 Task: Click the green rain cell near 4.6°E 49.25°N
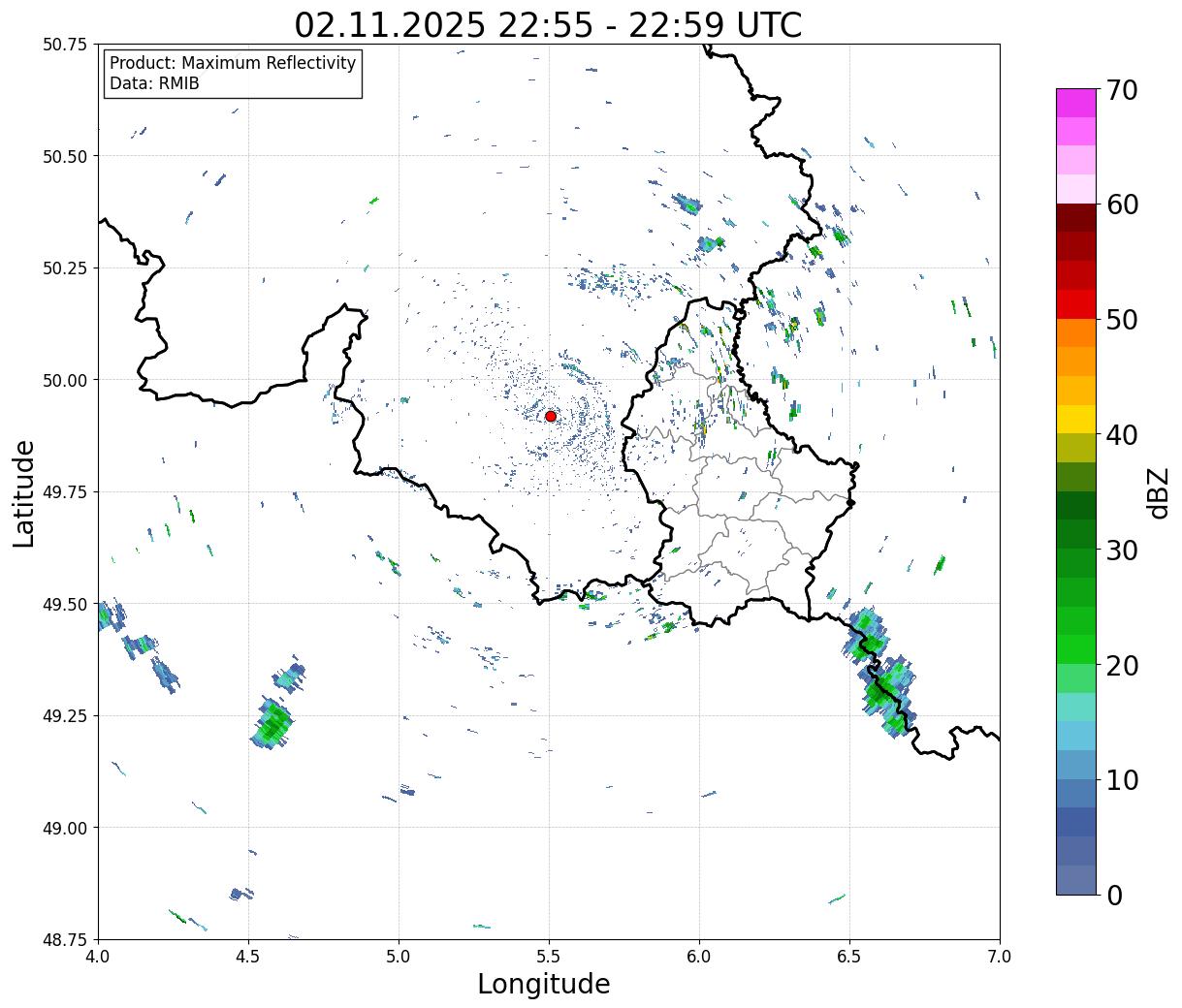pos(273,722)
